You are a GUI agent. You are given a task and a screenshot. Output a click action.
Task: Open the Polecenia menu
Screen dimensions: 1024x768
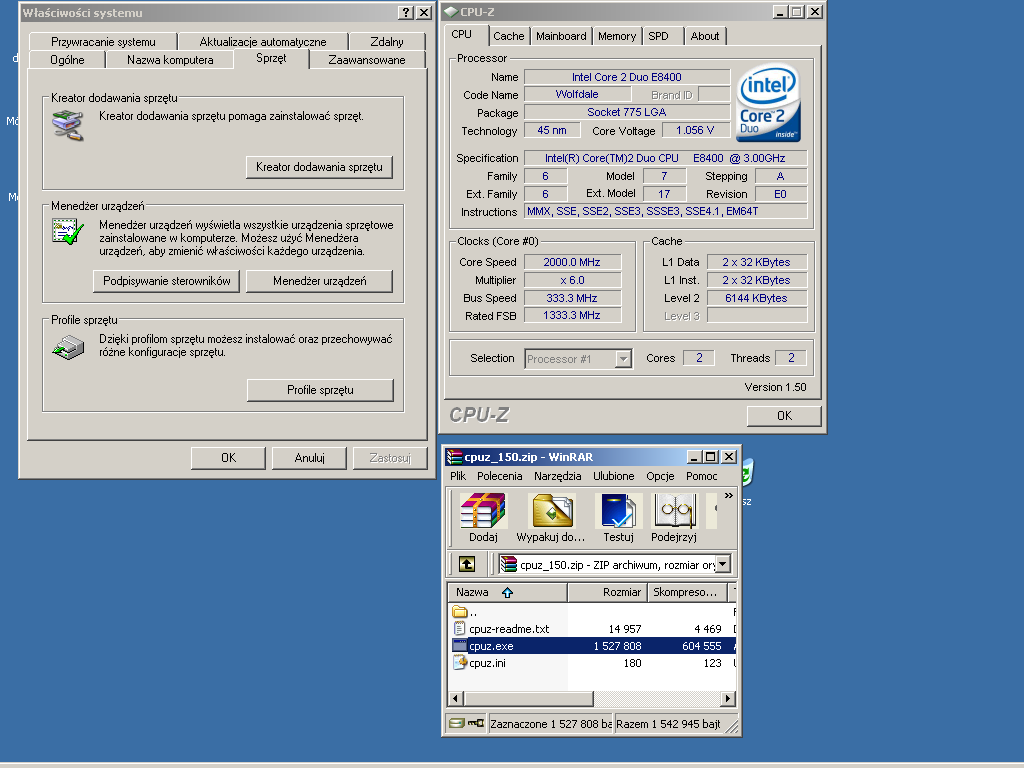(500, 476)
